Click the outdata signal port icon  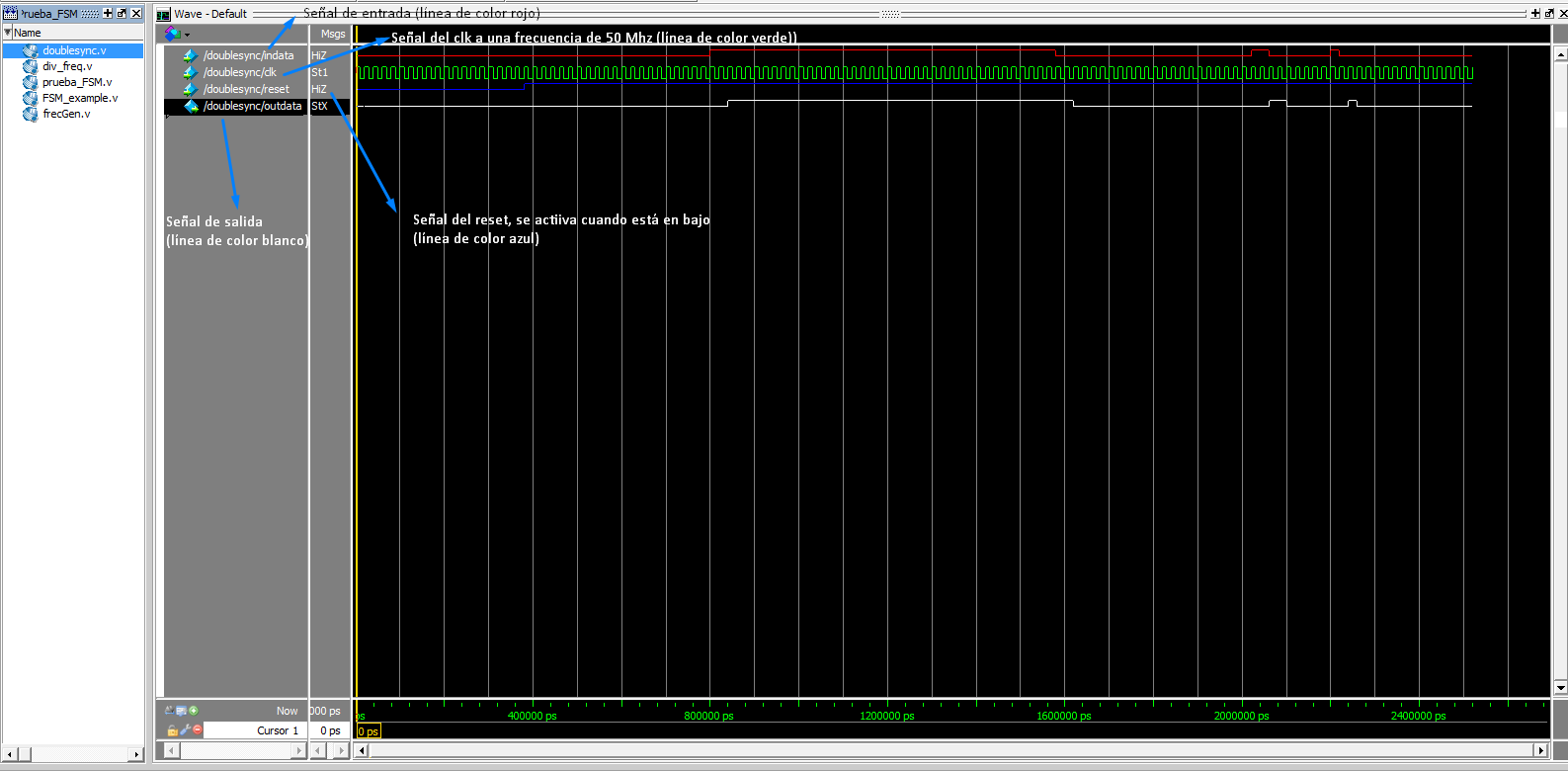pyautogui.click(x=191, y=106)
